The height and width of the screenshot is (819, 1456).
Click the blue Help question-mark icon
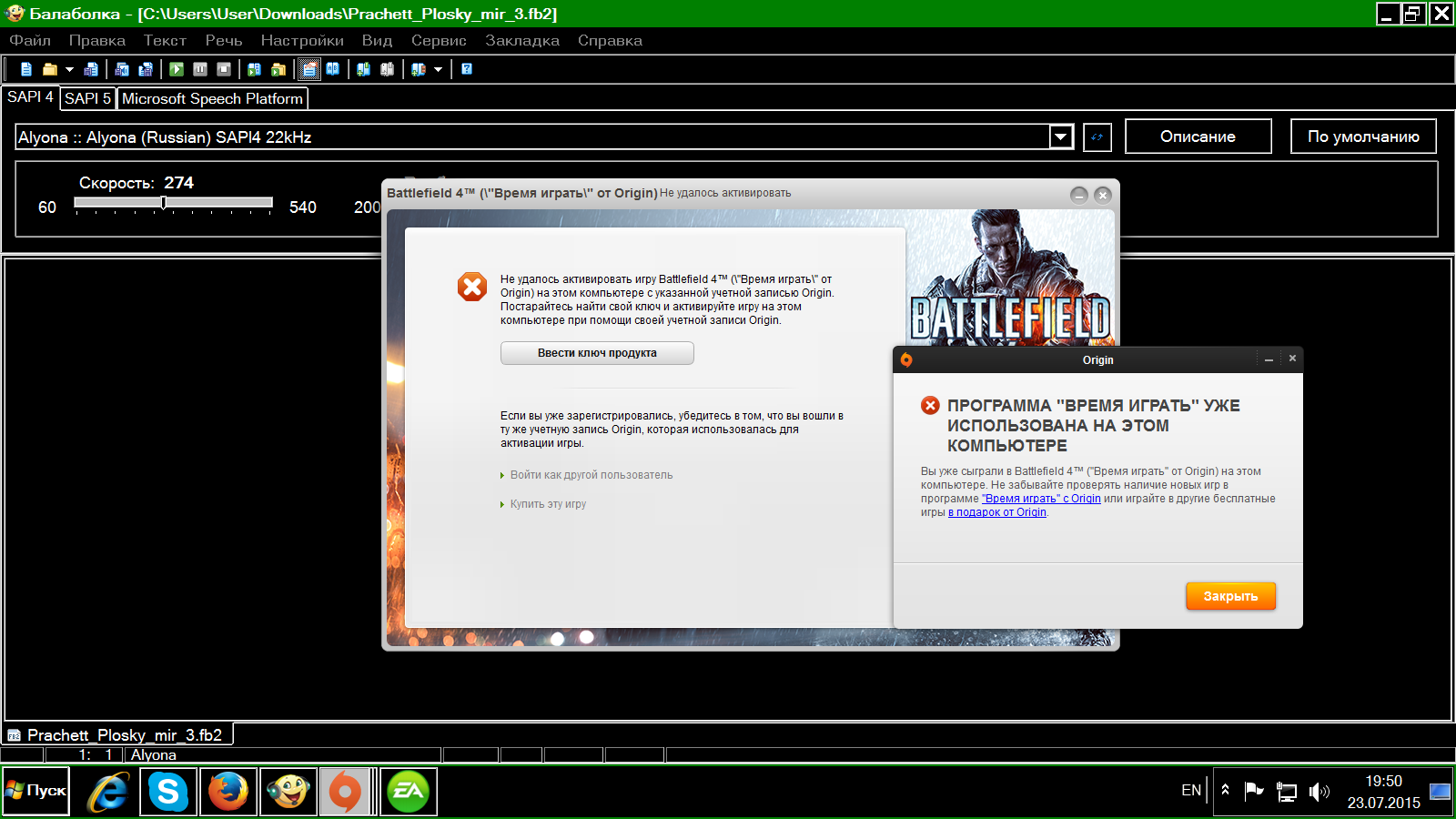click(467, 69)
